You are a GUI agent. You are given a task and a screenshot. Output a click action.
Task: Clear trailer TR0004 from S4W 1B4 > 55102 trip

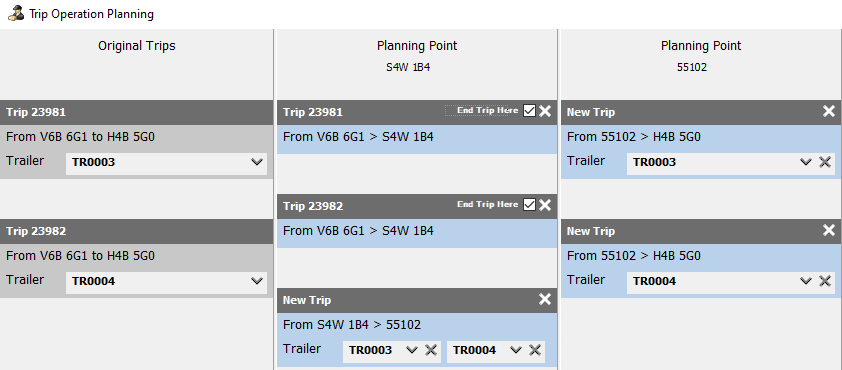[x=534, y=350]
